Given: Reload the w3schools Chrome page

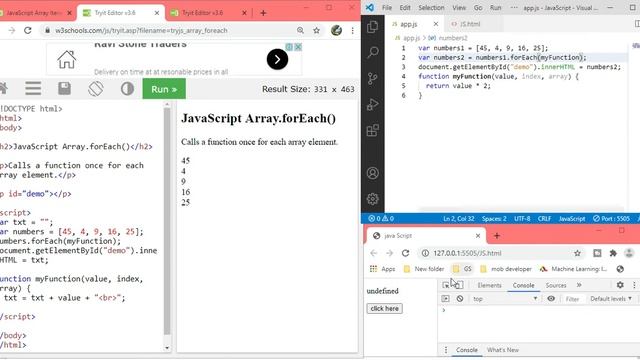Looking at the screenshot, I should point(28,30).
